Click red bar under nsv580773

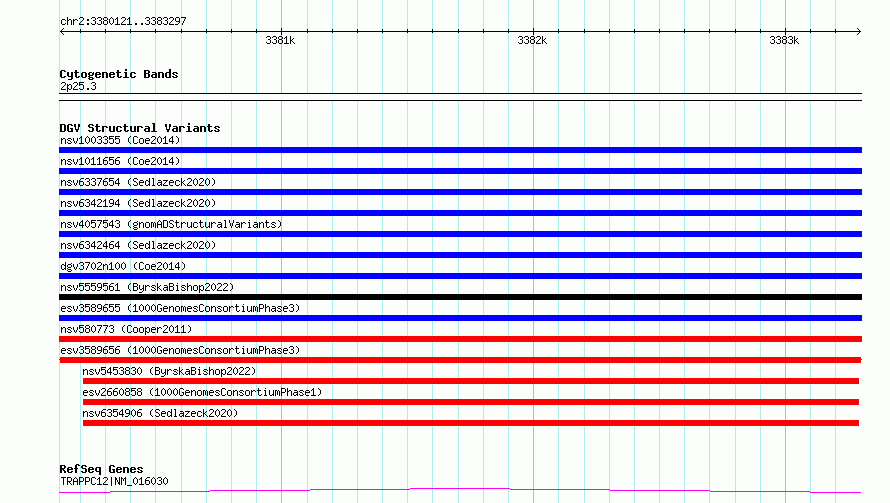click(460, 339)
